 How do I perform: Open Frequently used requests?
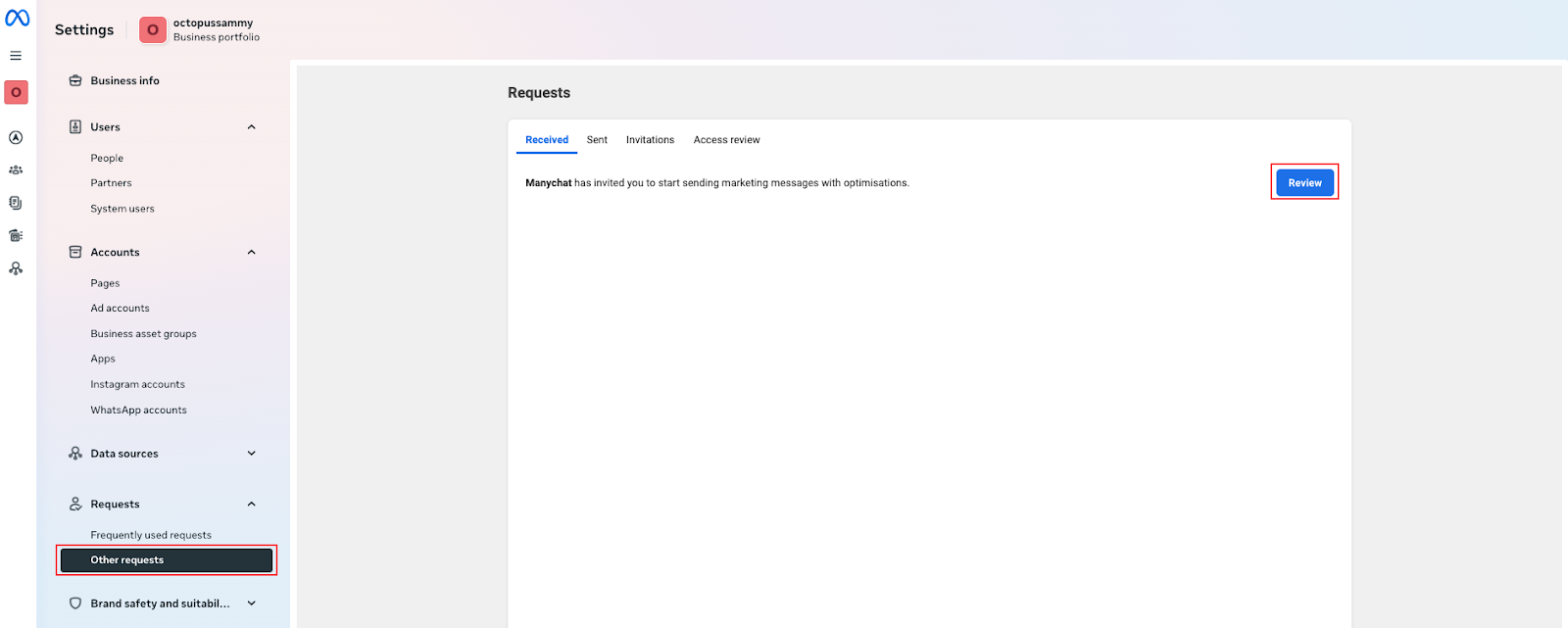[x=151, y=535]
